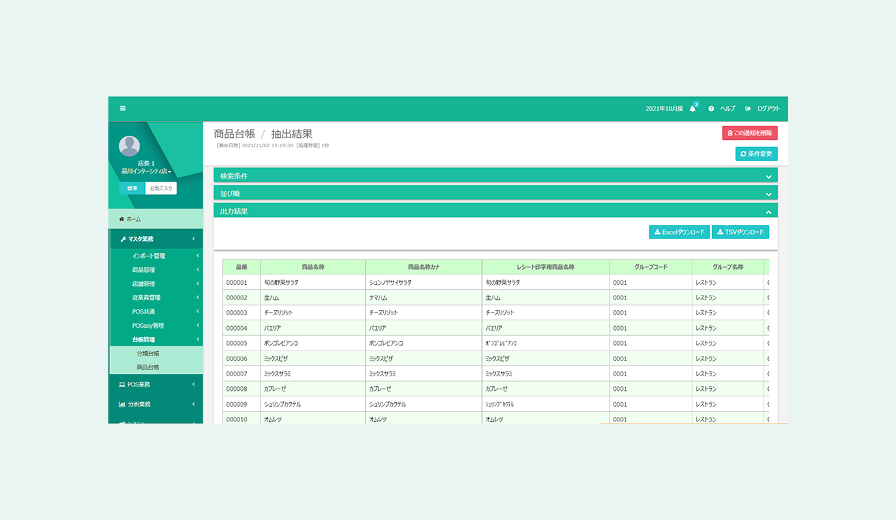Collapse the 出力結果 panel chevron
This screenshot has height=520, width=896.
point(768,211)
